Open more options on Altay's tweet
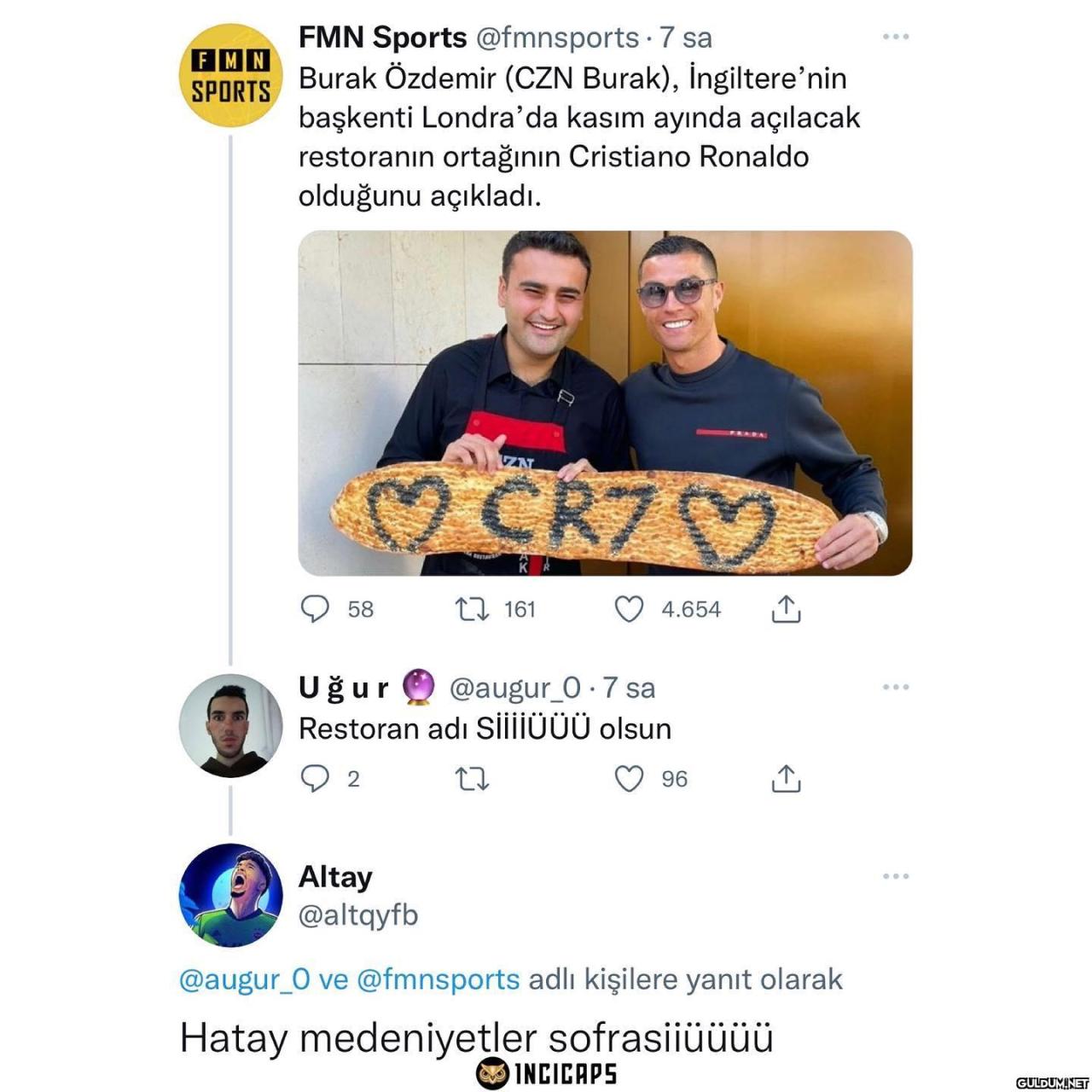1092x1092 pixels. tap(896, 876)
